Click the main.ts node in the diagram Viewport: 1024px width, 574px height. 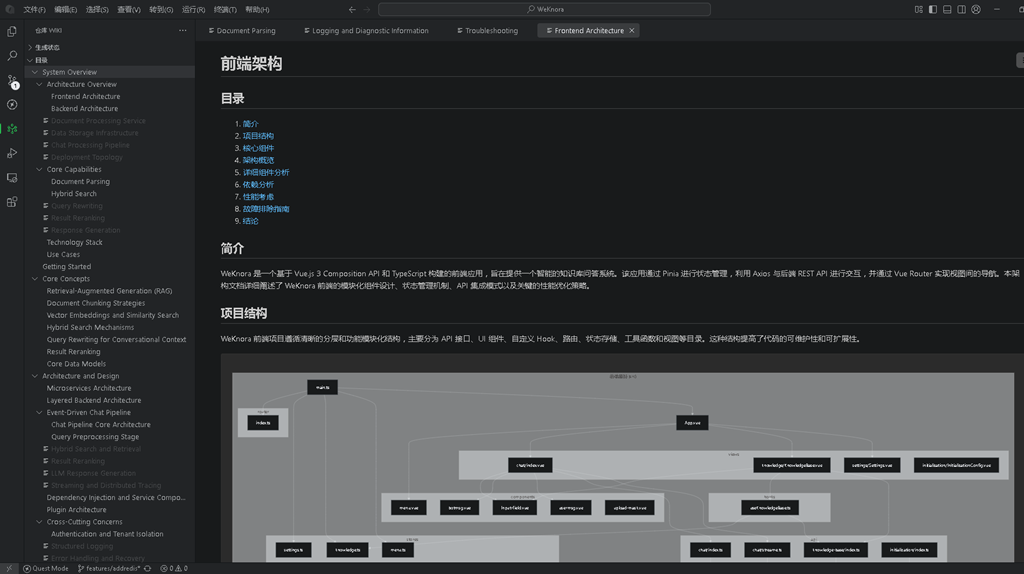pyautogui.click(x=323, y=387)
